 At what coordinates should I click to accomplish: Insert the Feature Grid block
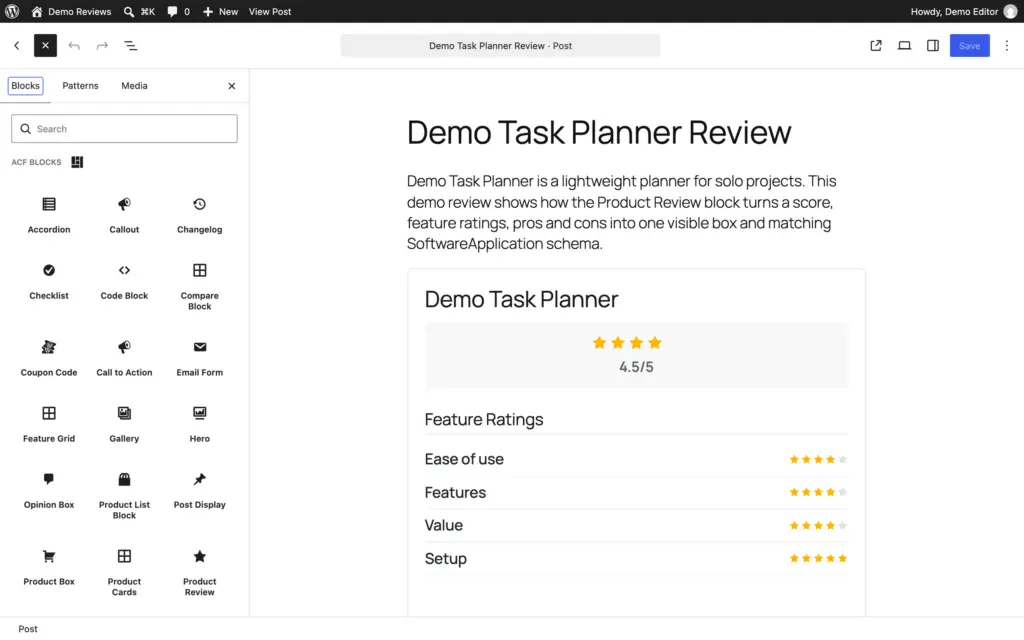click(x=49, y=424)
